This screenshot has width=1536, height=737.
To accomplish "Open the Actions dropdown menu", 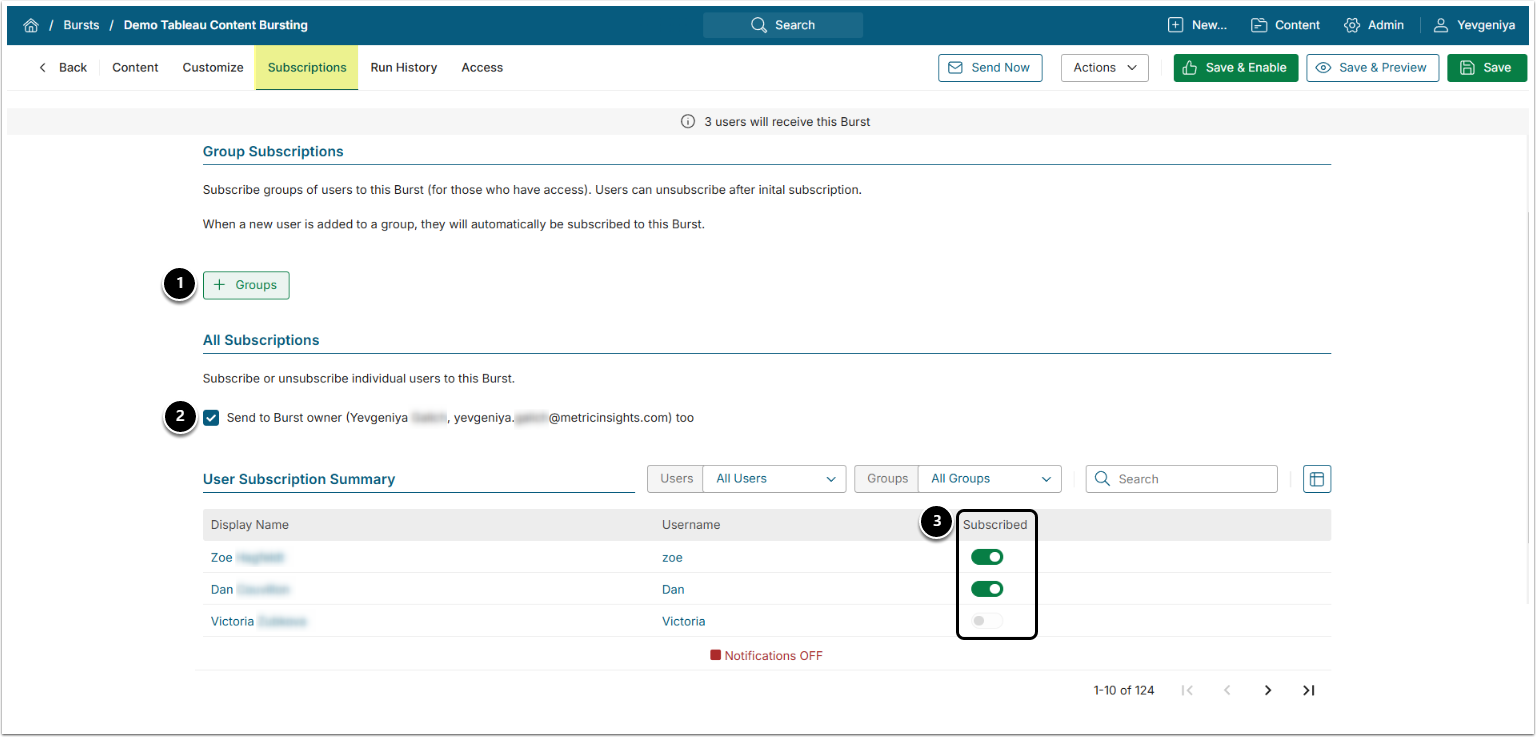I will (x=1104, y=68).
